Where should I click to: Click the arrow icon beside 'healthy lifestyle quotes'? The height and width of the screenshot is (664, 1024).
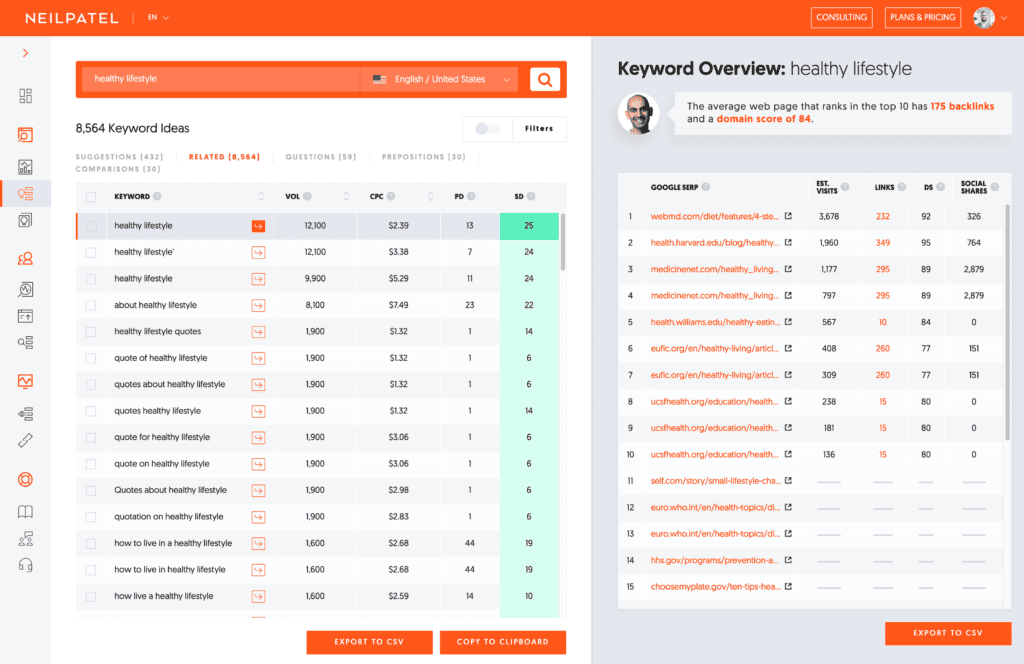(259, 332)
